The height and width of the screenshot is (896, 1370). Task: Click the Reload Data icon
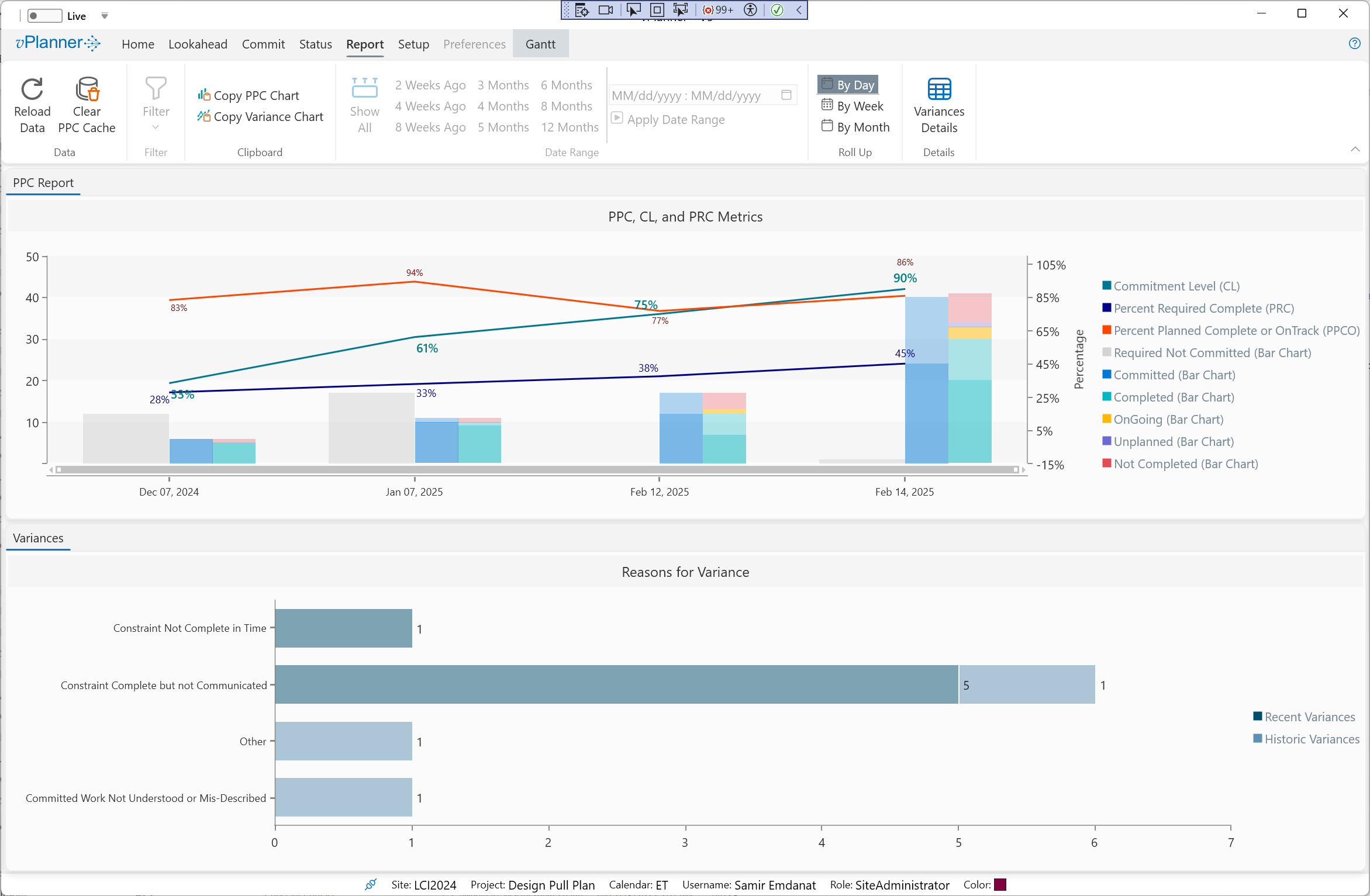point(32,89)
